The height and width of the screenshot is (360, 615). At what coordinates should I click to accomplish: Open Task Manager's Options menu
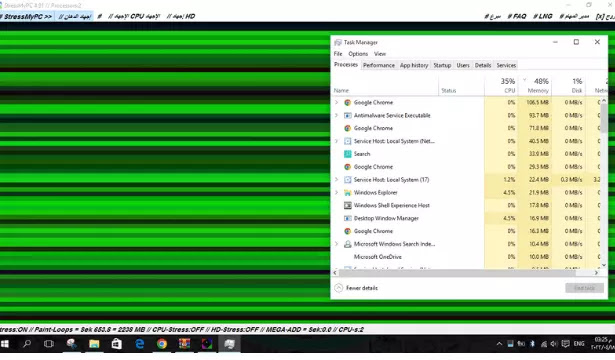tap(358, 54)
